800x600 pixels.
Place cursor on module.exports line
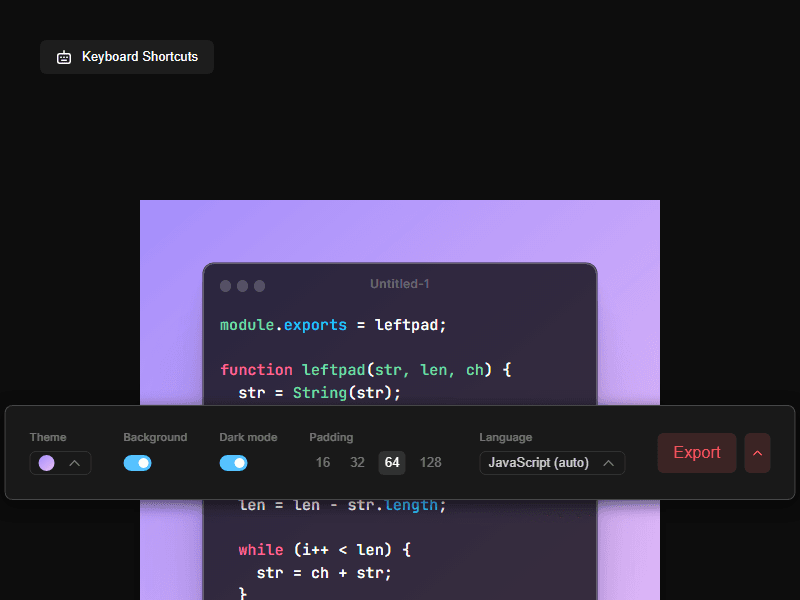click(333, 325)
